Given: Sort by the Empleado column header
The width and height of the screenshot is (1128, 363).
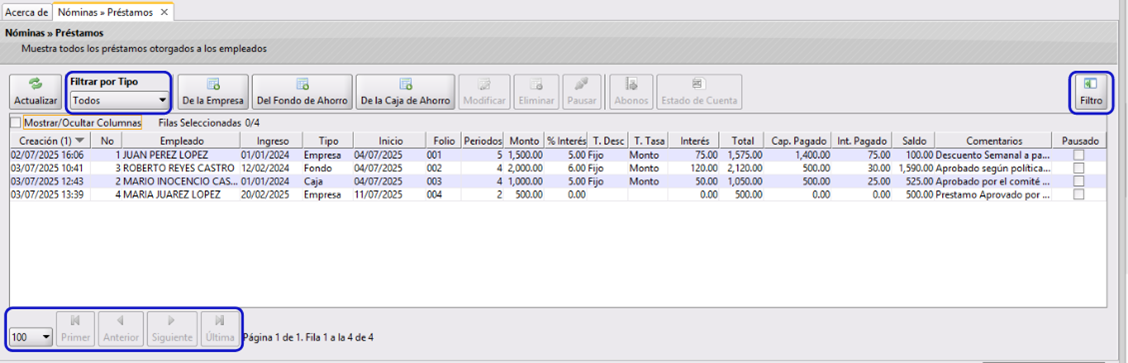Looking at the screenshot, I should (x=181, y=141).
